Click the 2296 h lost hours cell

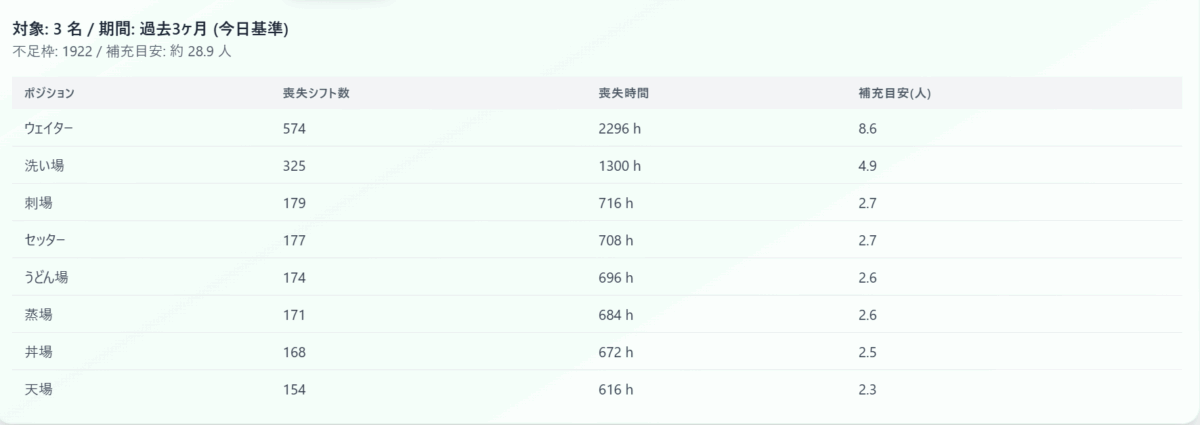coord(620,129)
